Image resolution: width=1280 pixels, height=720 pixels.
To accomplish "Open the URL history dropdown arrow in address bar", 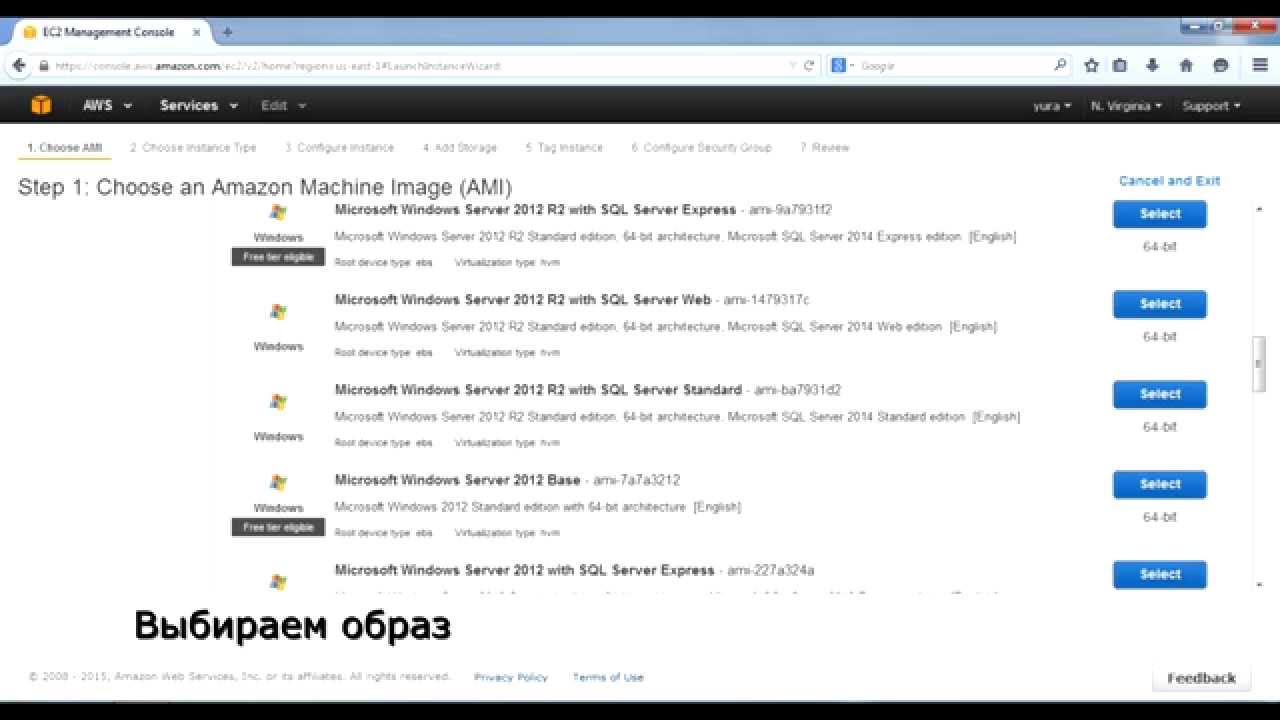I will coord(793,65).
